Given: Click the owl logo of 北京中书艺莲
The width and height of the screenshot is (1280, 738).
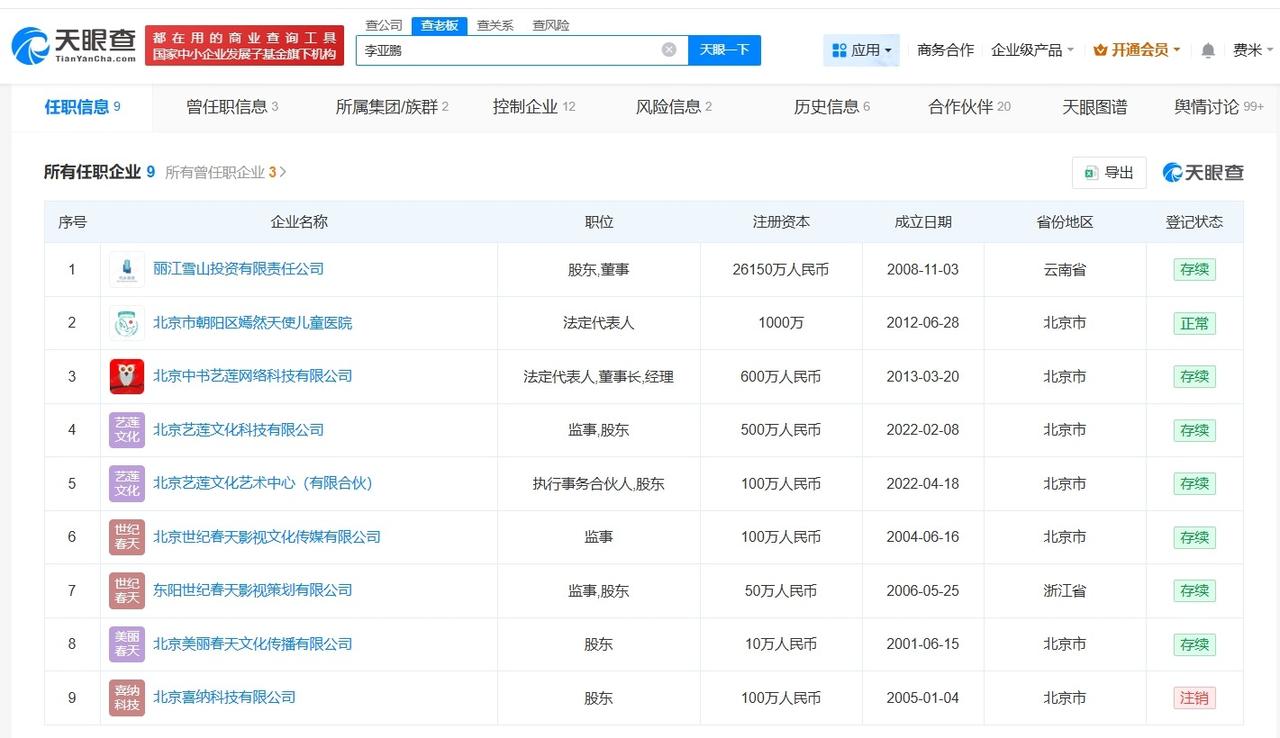Looking at the screenshot, I should point(126,376).
